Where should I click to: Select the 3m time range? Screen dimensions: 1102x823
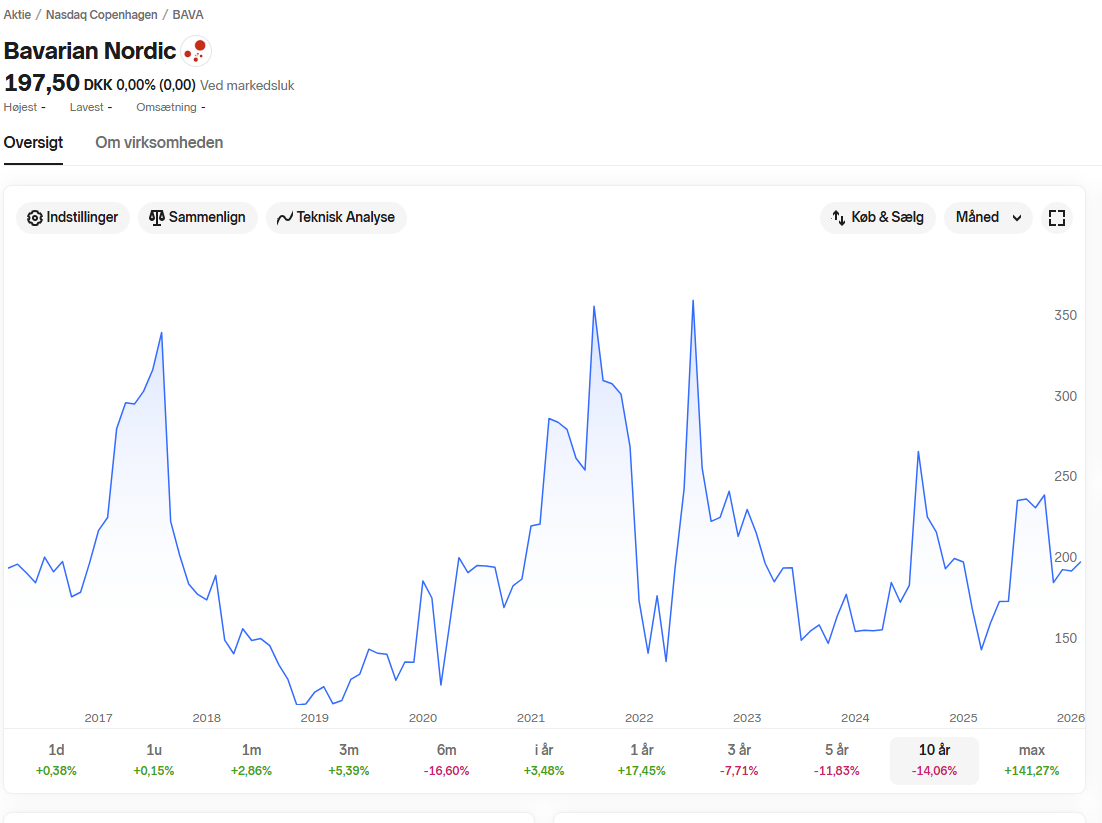pos(349,760)
